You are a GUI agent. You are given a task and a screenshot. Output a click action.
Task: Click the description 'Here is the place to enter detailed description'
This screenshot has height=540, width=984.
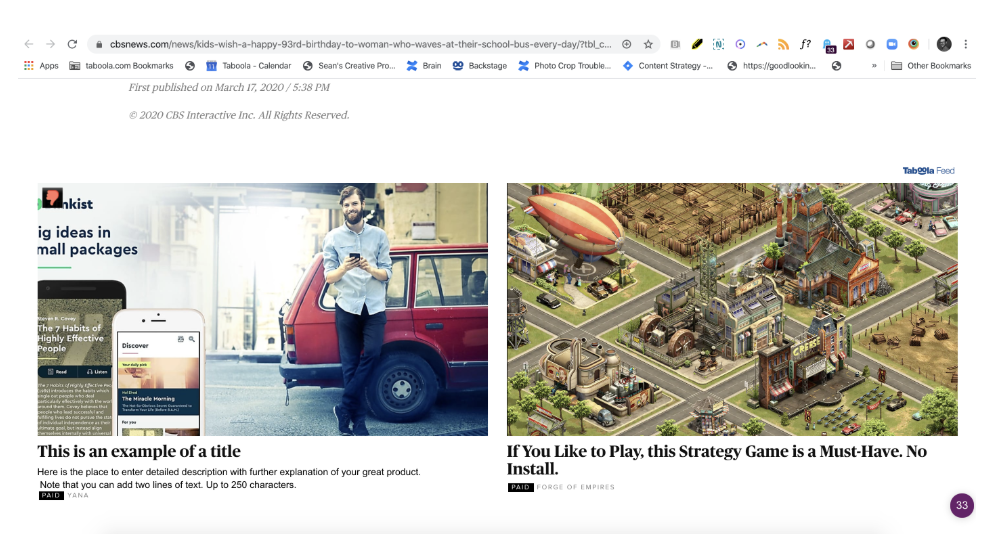[x=228, y=478]
